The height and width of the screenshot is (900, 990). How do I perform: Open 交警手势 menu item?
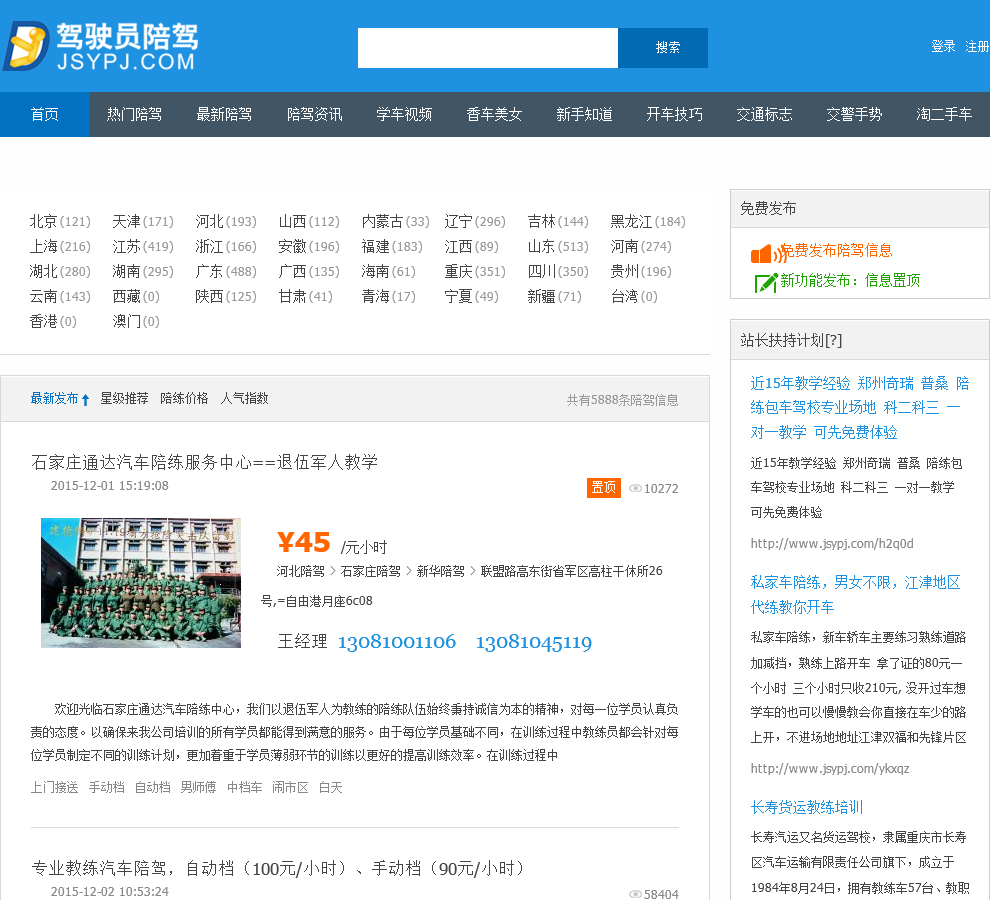[x=854, y=114]
